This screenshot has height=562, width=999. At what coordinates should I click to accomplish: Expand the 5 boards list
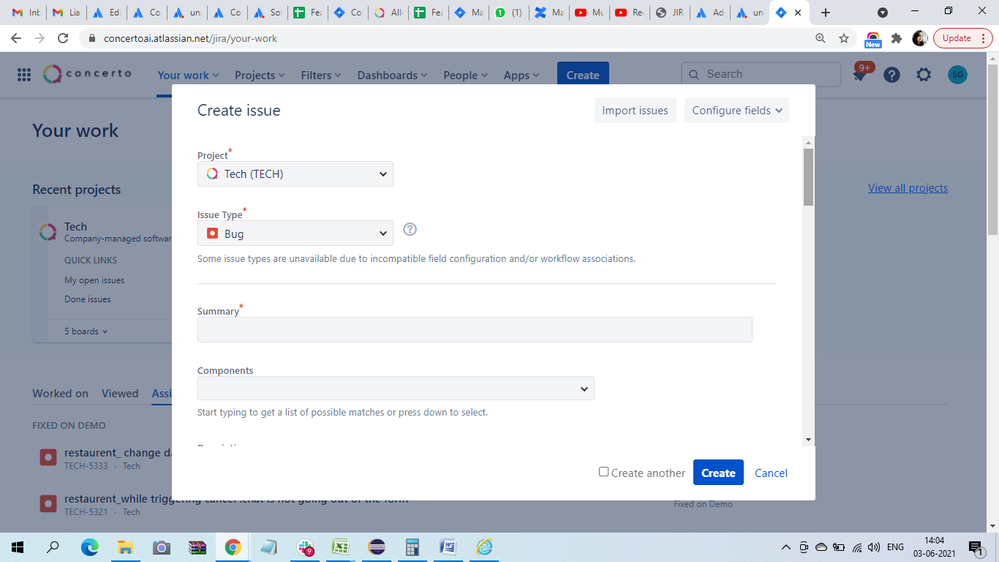(86, 331)
